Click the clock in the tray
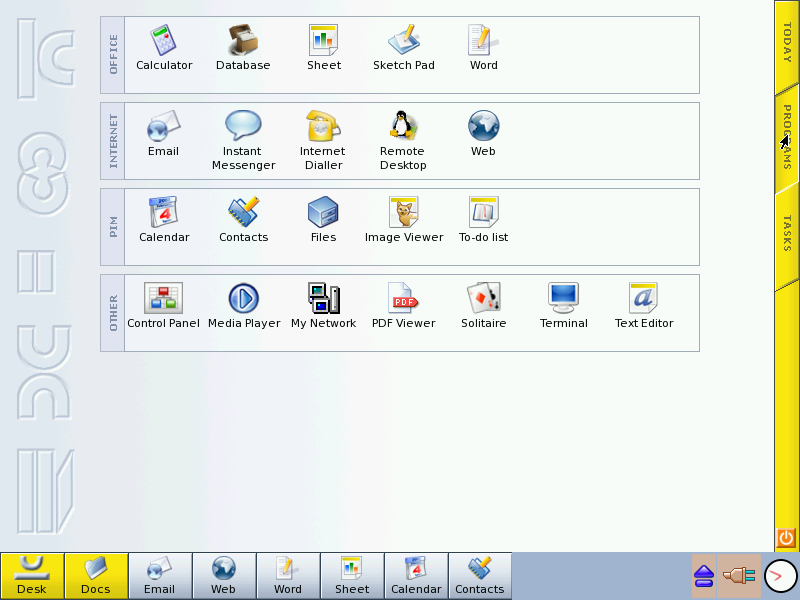This screenshot has height=600, width=800. (780, 576)
